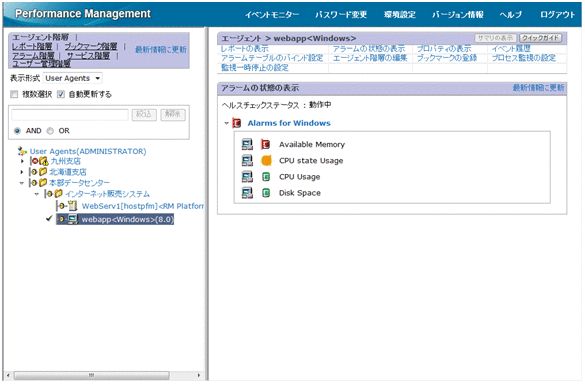Open the ブックマークの登録 link
The image size is (585, 384).
click(x=447, y=58)
